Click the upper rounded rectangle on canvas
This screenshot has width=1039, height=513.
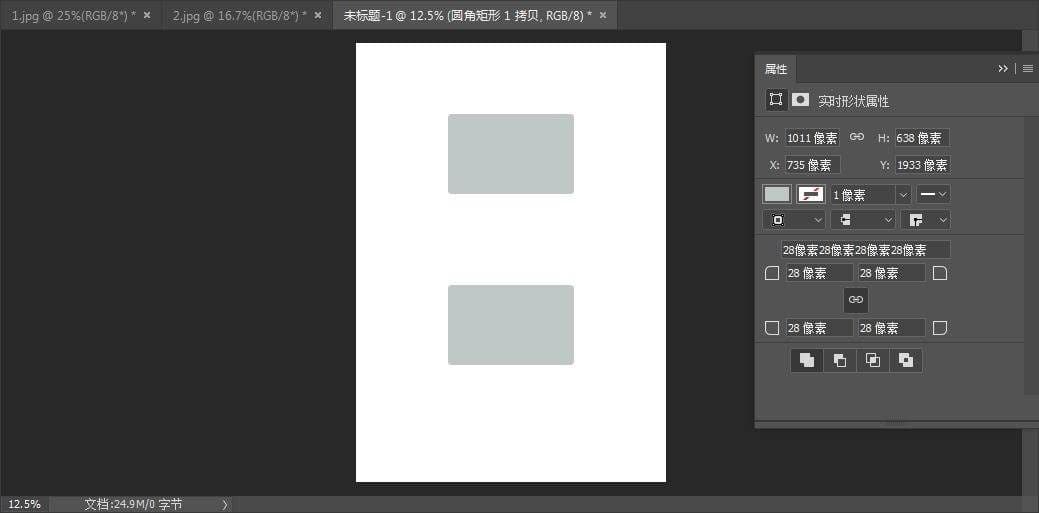(511, 154)
